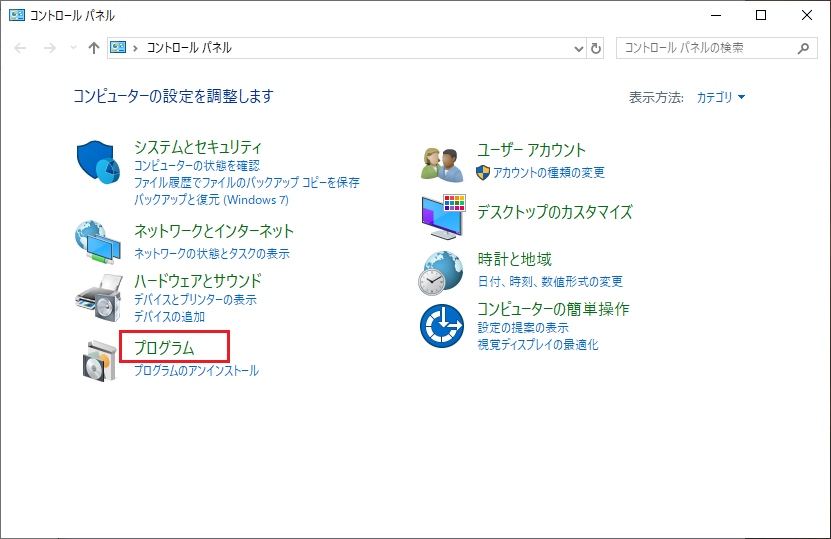Click アカウントの種類の変更 link
Image resolution: width=831 pixels, height=539 pixels.
click(549, 173)
